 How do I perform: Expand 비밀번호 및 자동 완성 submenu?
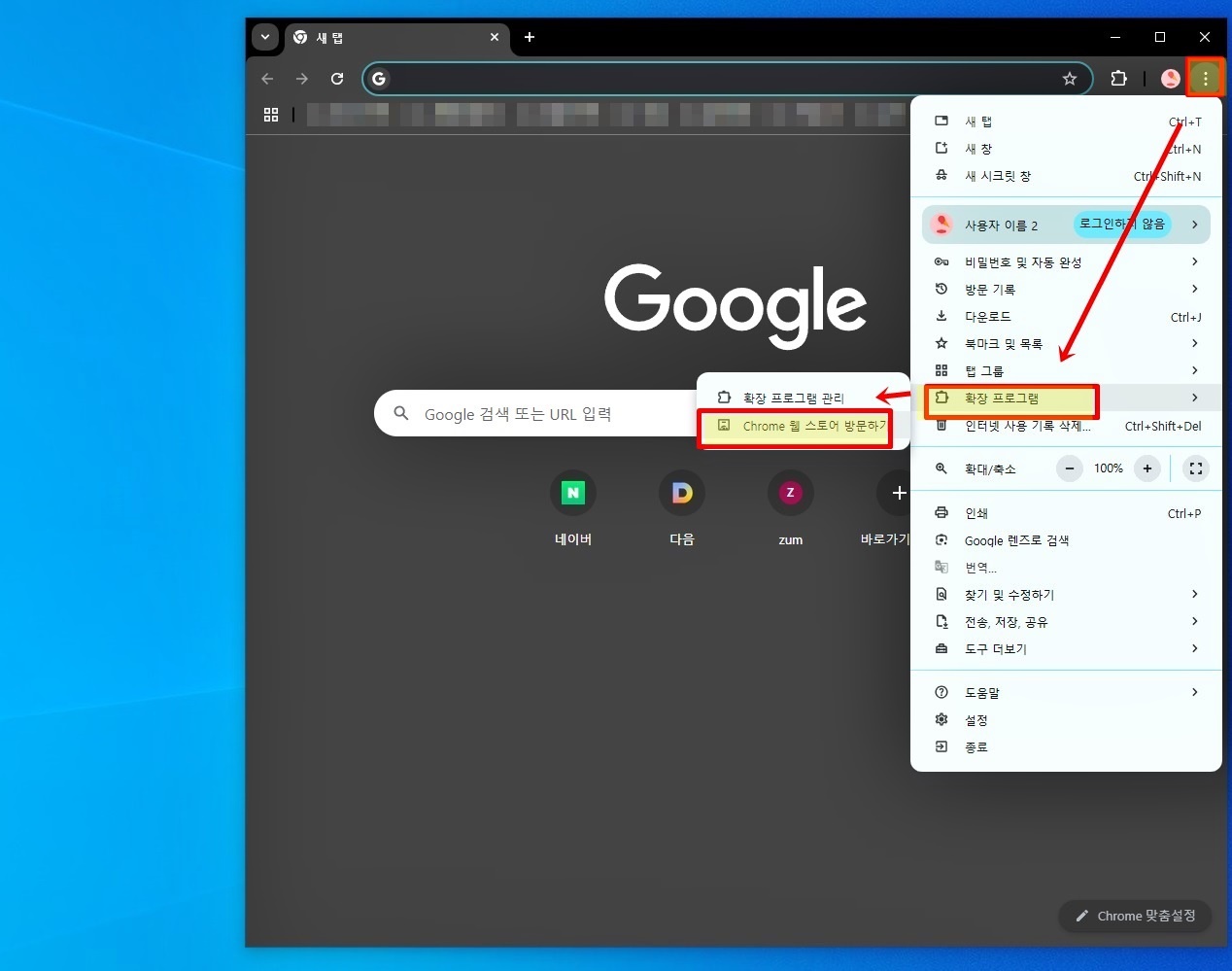tap(1066, 262)
